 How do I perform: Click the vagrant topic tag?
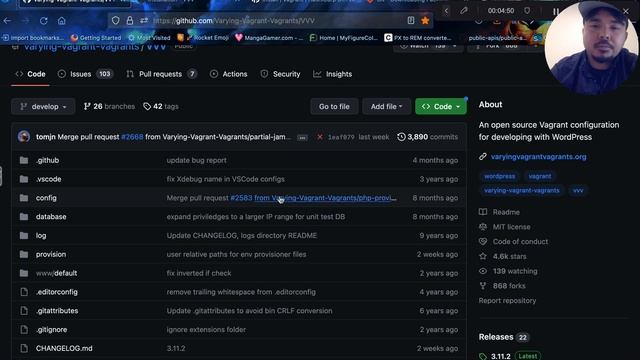coord(540,176)
